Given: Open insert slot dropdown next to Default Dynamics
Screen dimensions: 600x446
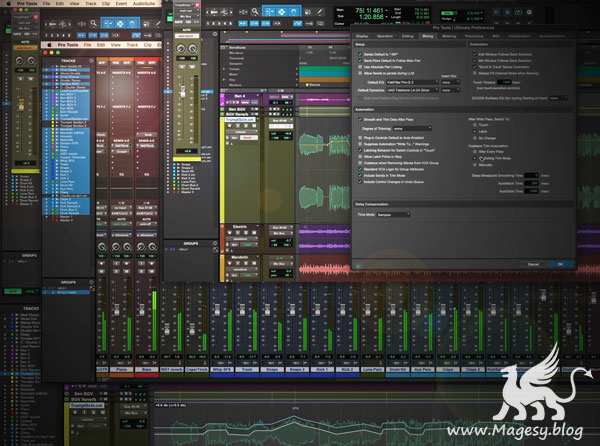Looking at the screenshot, I should tap(450, 90).
